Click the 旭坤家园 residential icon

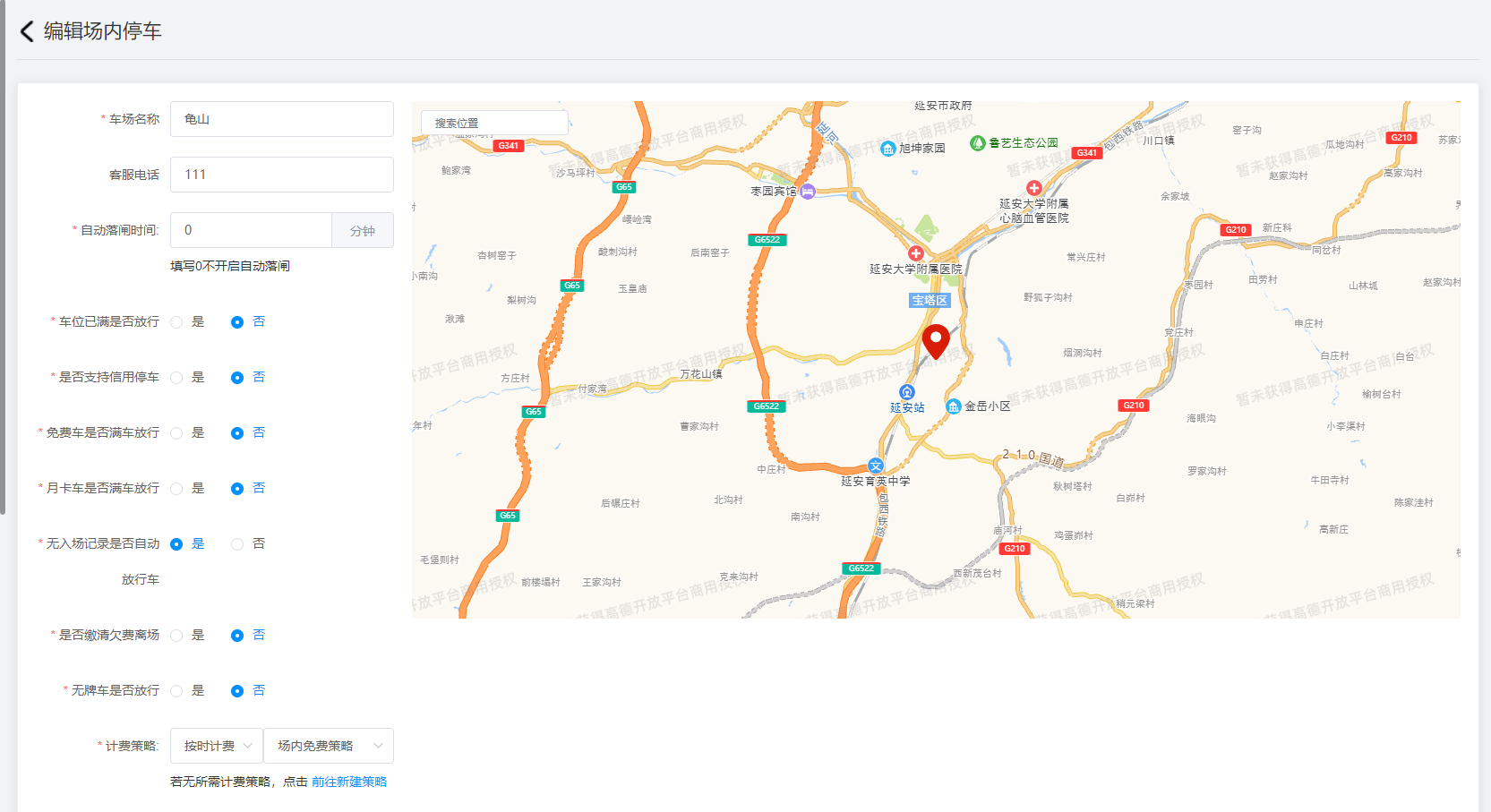point(887,149)
